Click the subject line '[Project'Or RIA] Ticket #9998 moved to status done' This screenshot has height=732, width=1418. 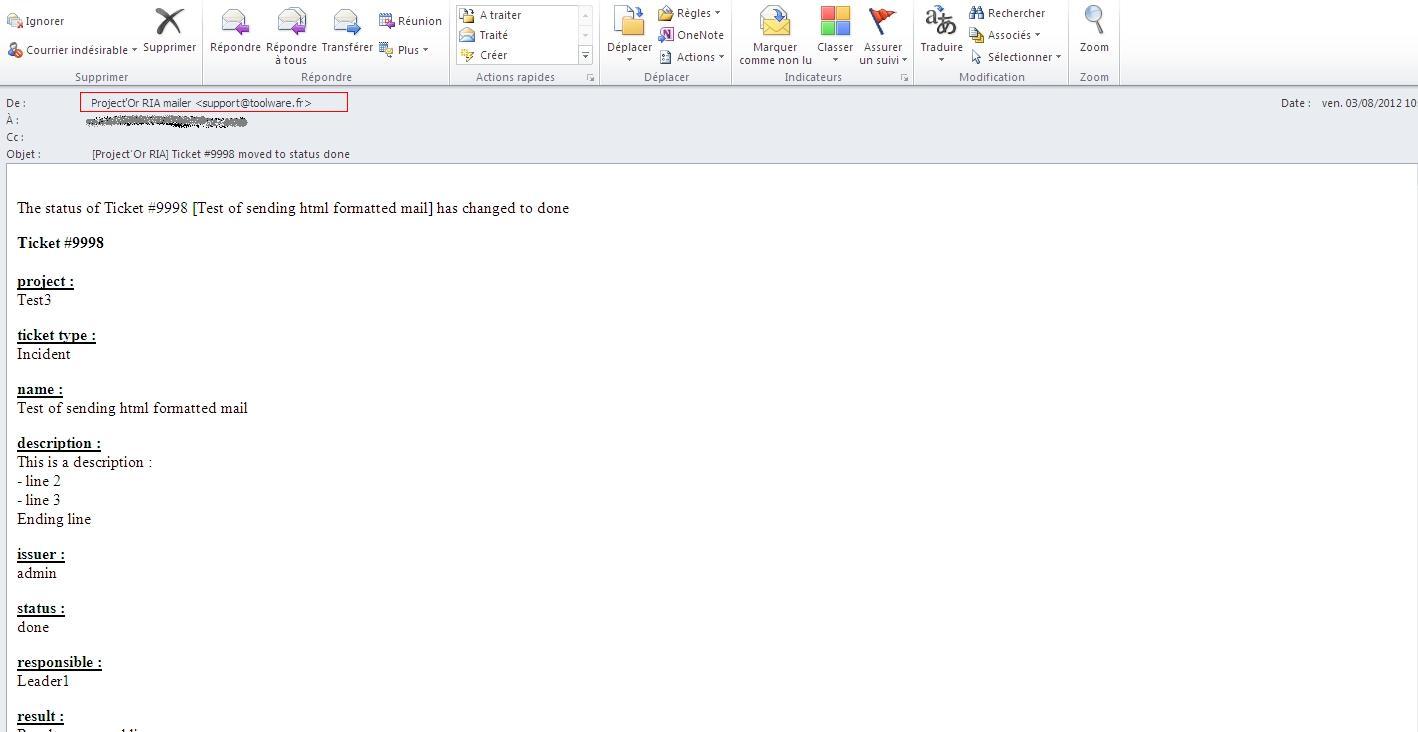(221, 154)
